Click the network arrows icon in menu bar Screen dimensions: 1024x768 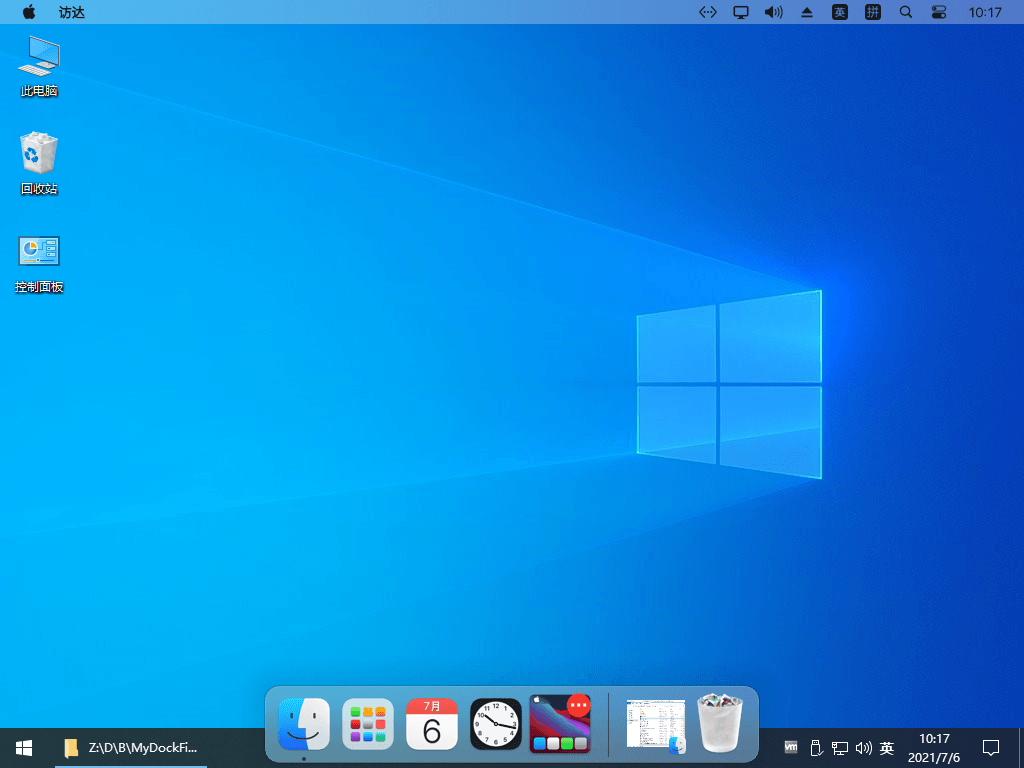pos(708,12)
